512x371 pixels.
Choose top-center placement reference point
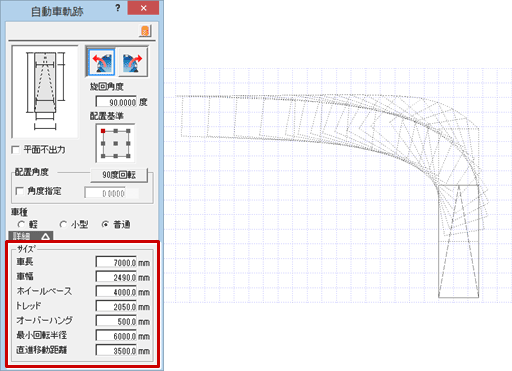(x=116, y=131)
